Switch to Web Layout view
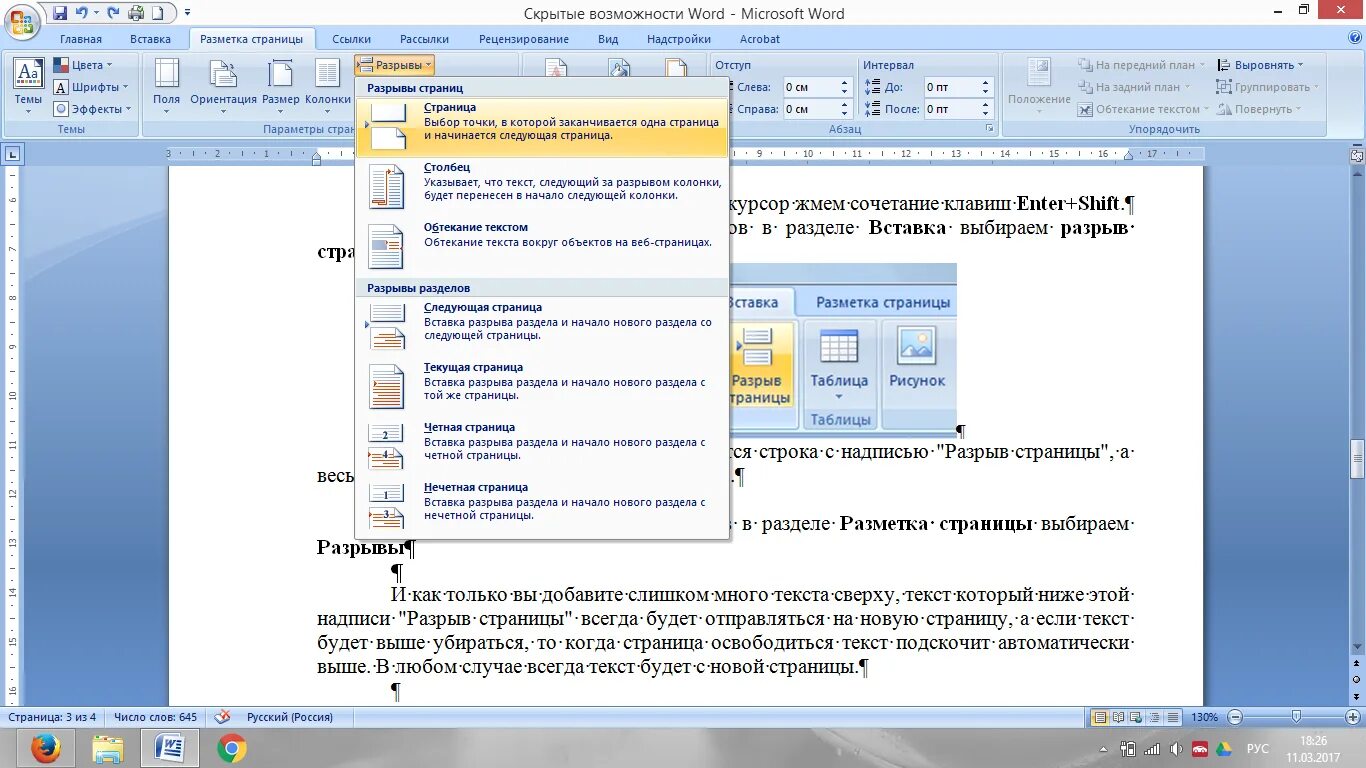 (1137, 717)
